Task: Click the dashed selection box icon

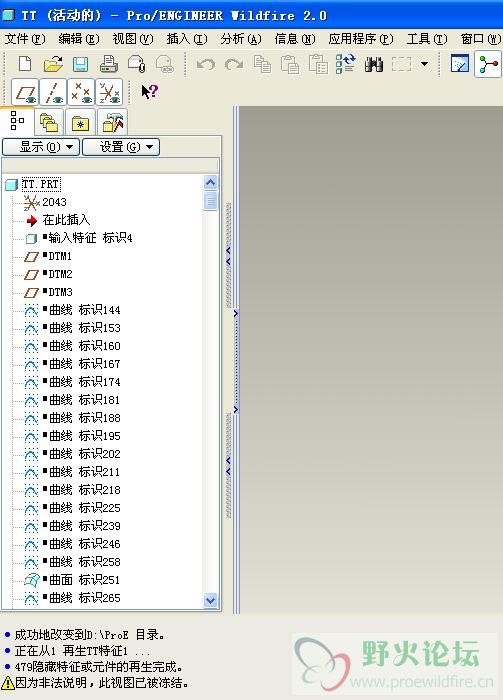Action: (x=401, y=64)
